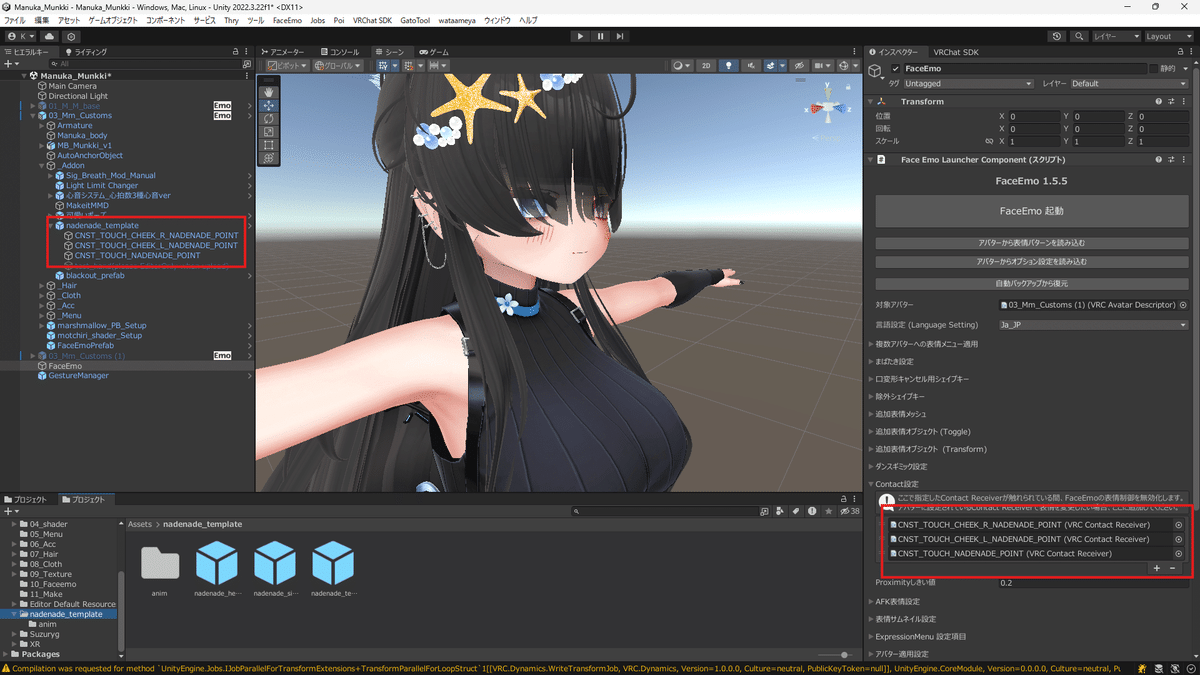The image size is (1200, 675).
Task: Click the orientation gizmo in scene view
Action: (x=827, y=106)
